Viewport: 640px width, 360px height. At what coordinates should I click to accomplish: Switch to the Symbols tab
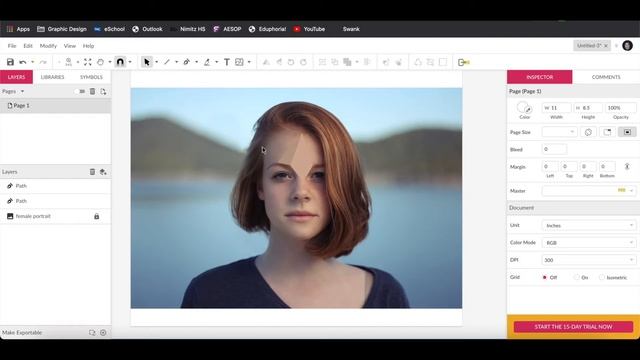click(91, 77)
